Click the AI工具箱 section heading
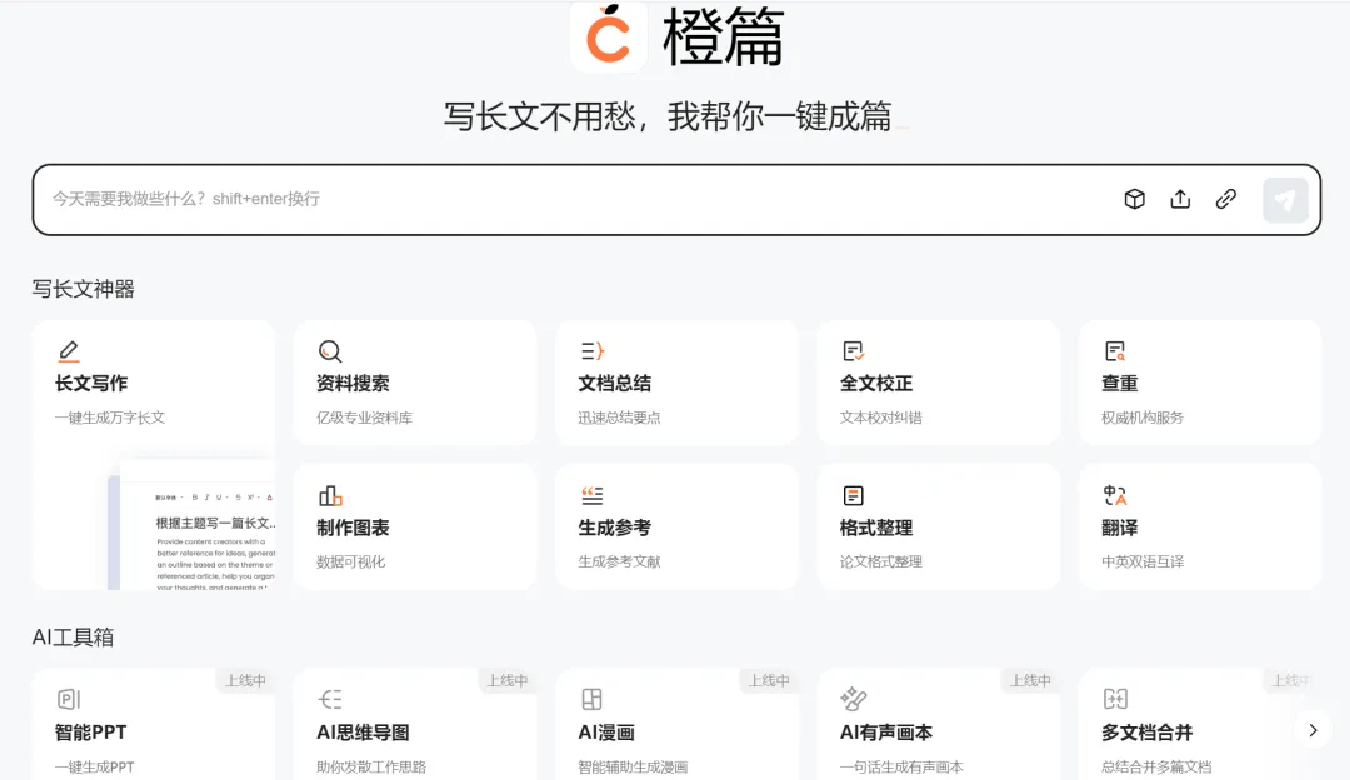Screen dimensions: 1350x780 [73, 636]
